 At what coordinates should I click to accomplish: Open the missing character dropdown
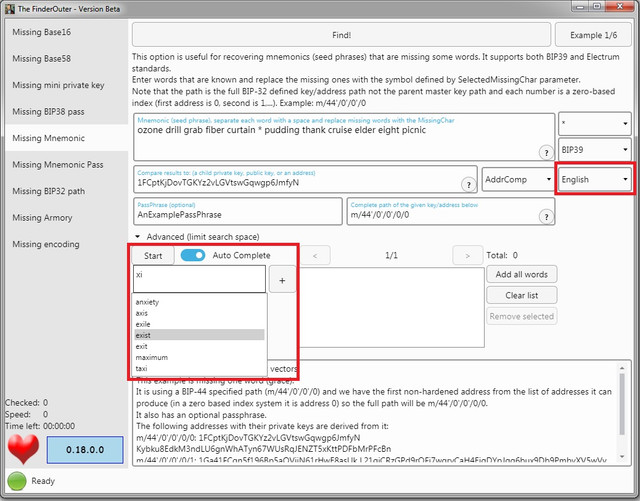click(x=594, y=123)
